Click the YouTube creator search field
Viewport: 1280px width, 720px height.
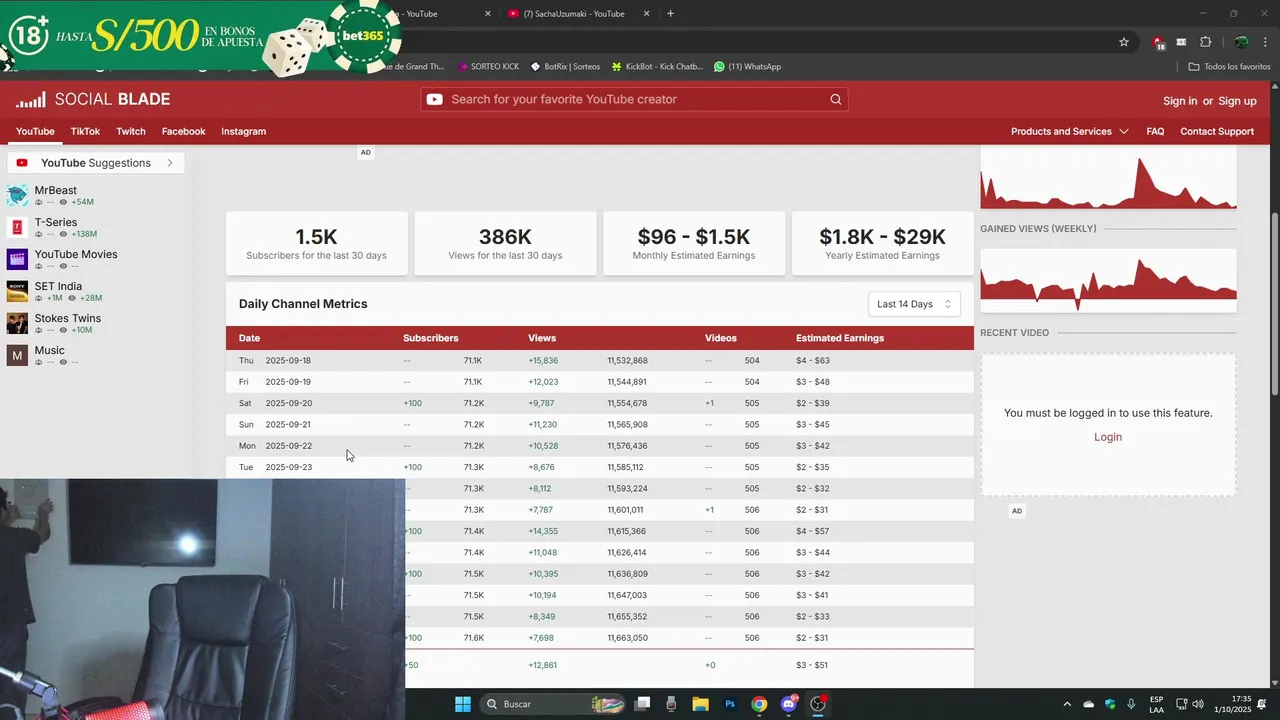[x=634, y=99]
